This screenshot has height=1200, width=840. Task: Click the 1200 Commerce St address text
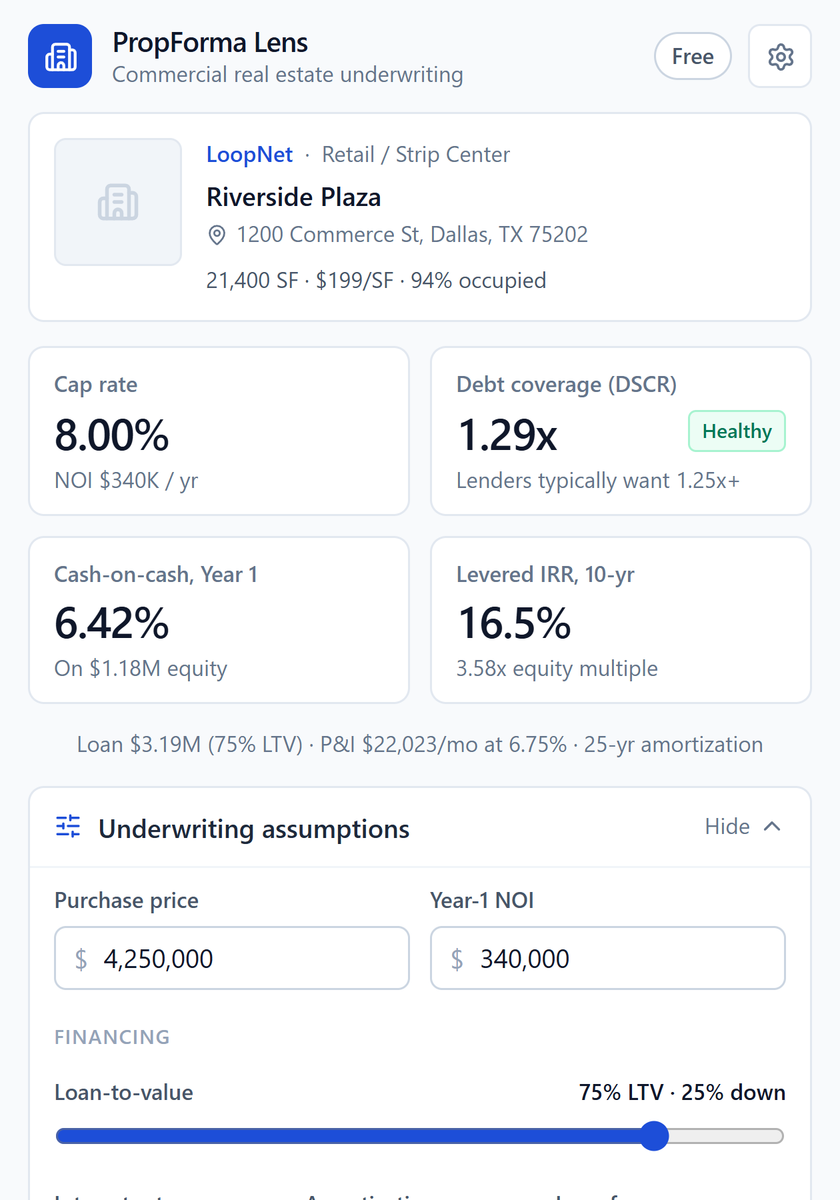412,235
